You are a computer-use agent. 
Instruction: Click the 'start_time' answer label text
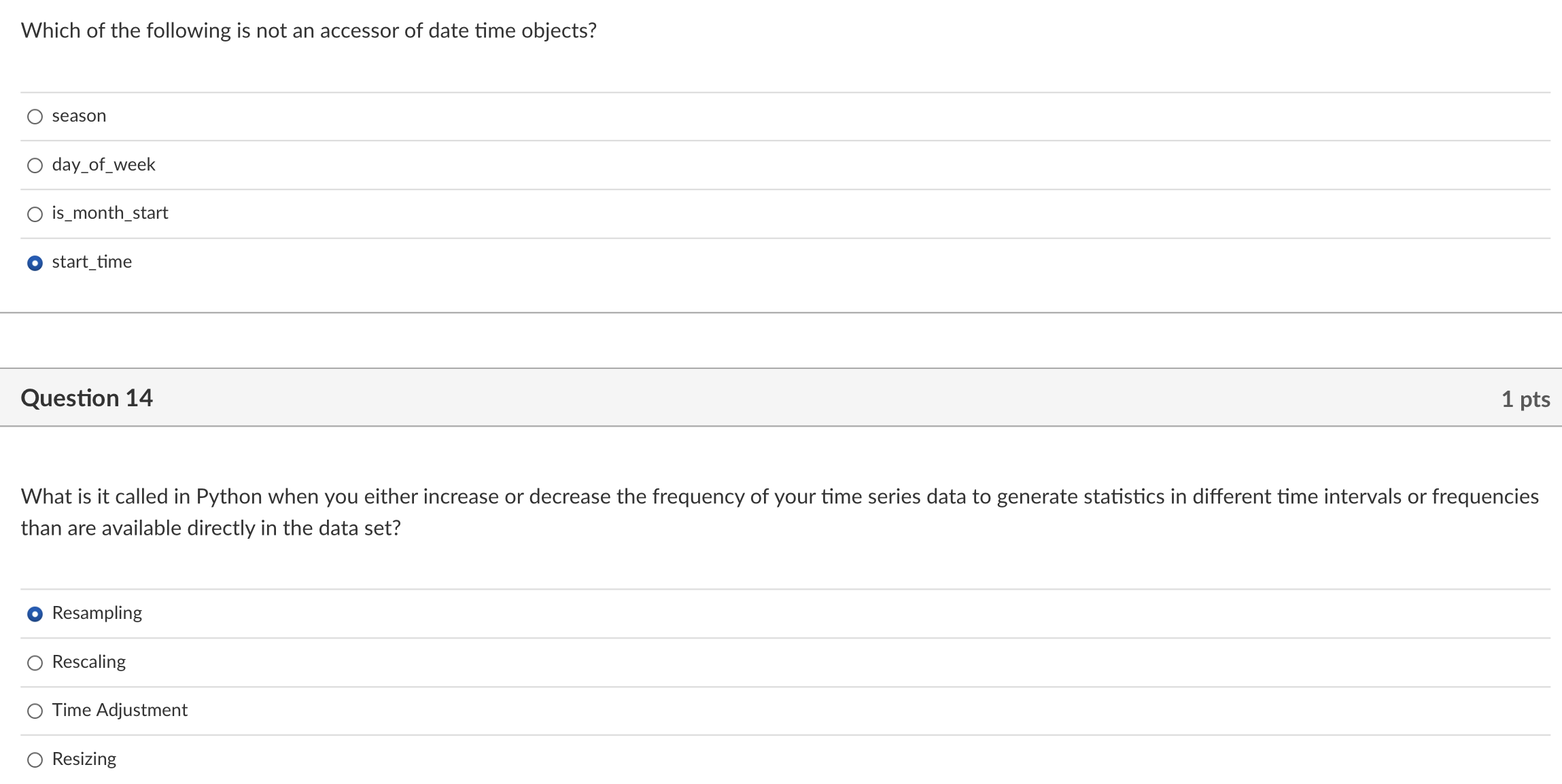[92, 262]
